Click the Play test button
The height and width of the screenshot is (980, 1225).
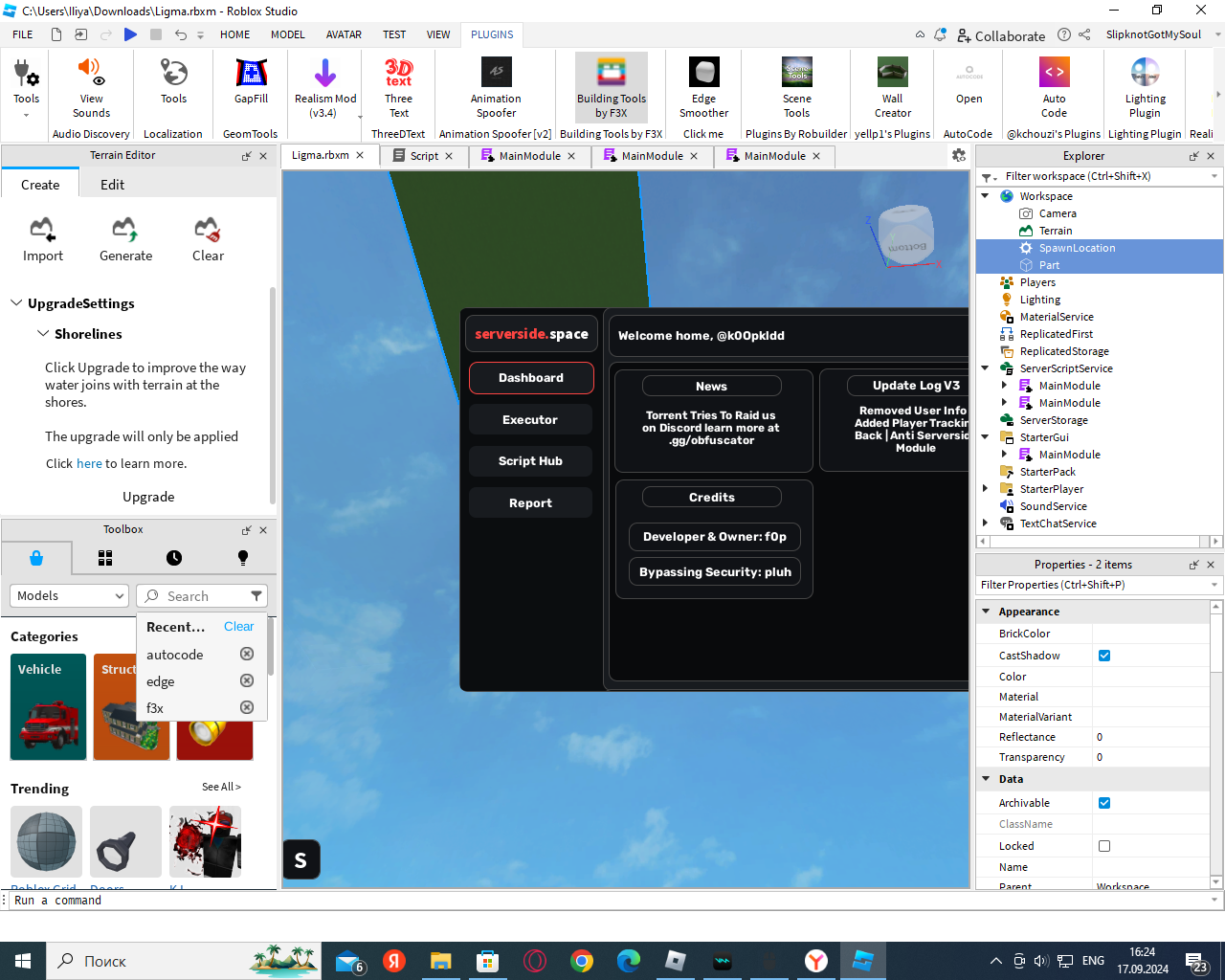(130, 34)
